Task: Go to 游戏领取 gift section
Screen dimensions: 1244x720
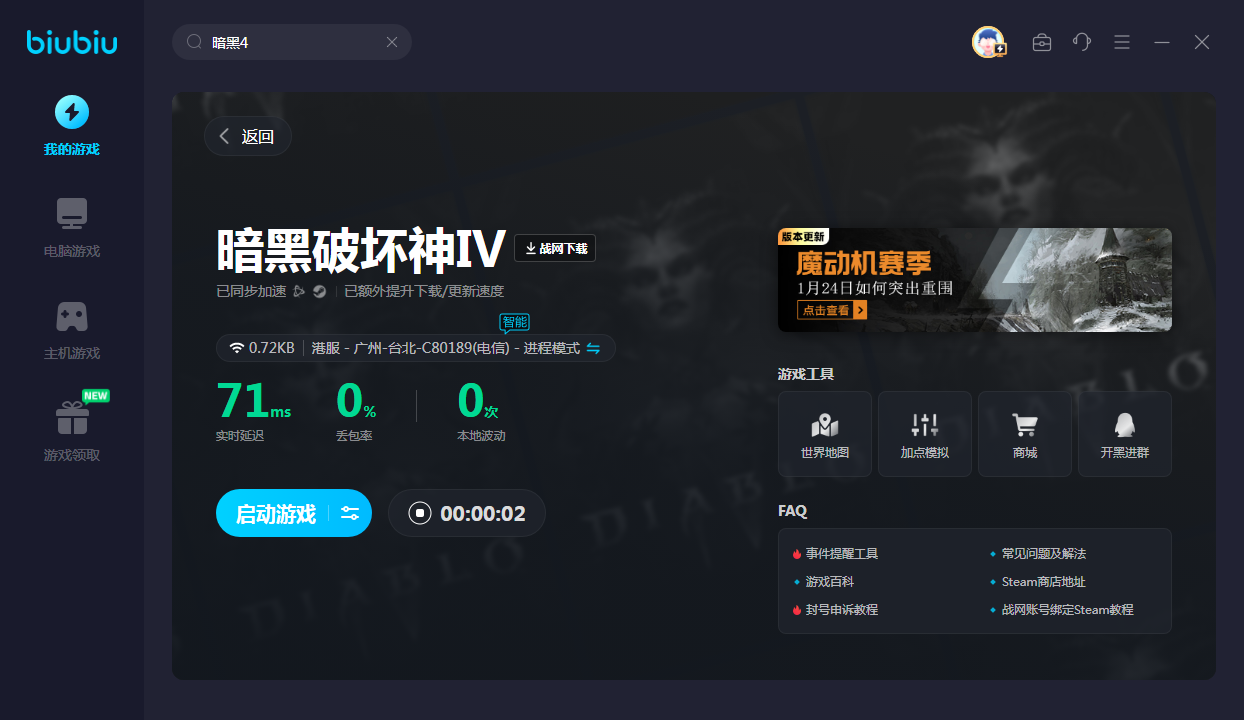Action: pos(72,430)
